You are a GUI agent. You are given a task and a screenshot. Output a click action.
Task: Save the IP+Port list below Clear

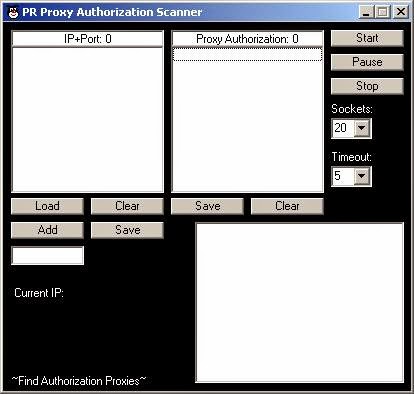click(x=127, y=230)
